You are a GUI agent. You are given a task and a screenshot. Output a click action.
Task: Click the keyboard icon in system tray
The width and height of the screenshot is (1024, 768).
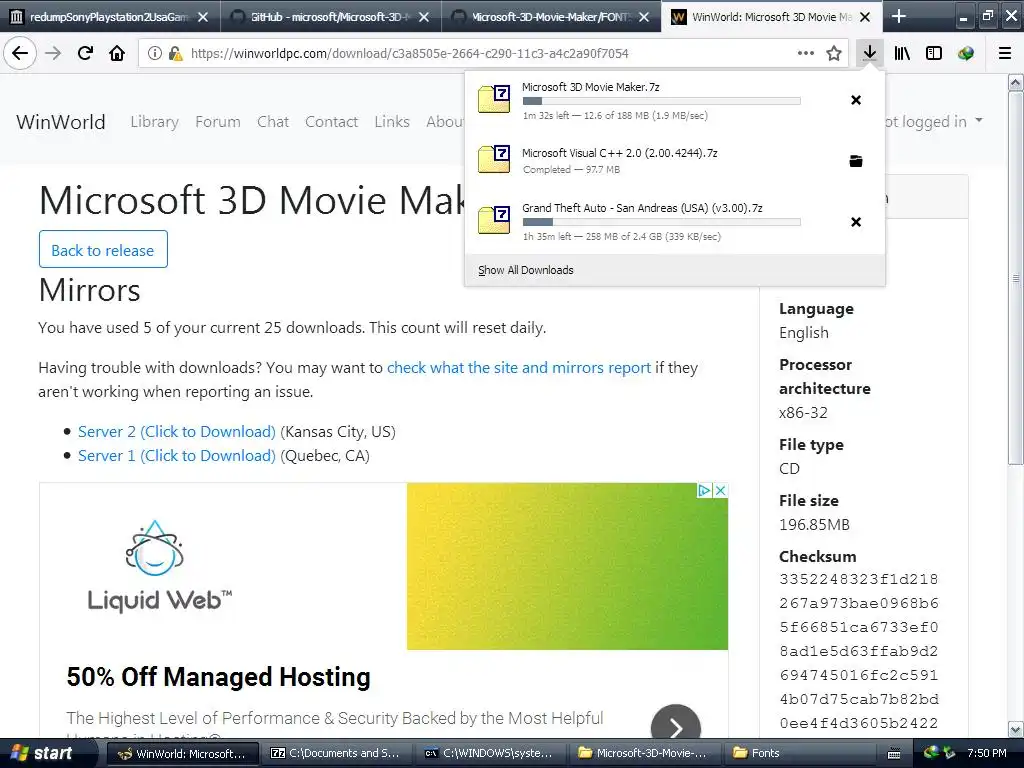point(894,754)
